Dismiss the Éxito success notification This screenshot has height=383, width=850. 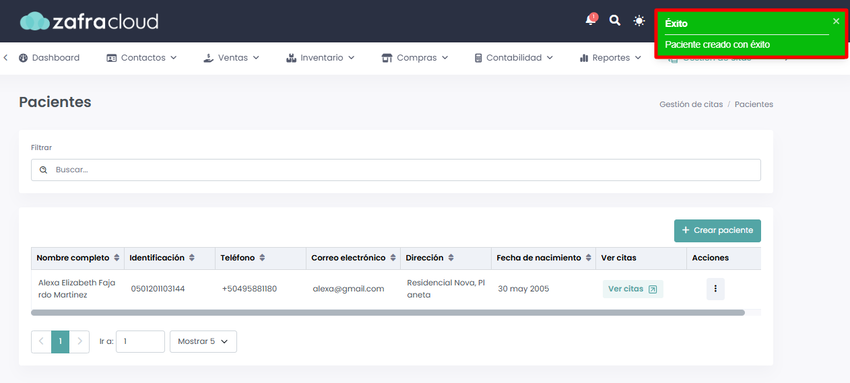[x=836, y=21]
